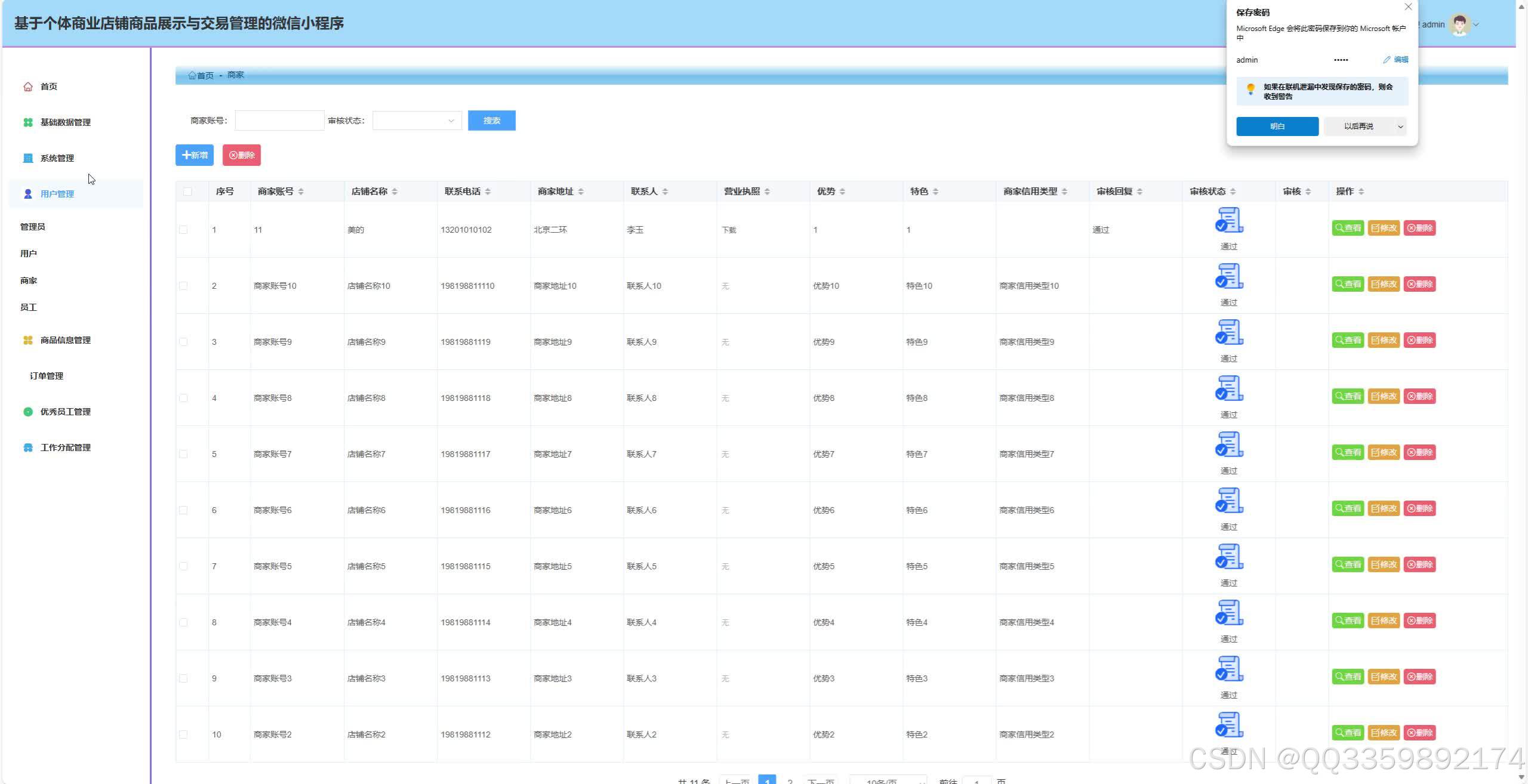Check the checkbox for row 商家账号10
The width and height of the screenshot is (1528, 784).
point(183,286)
